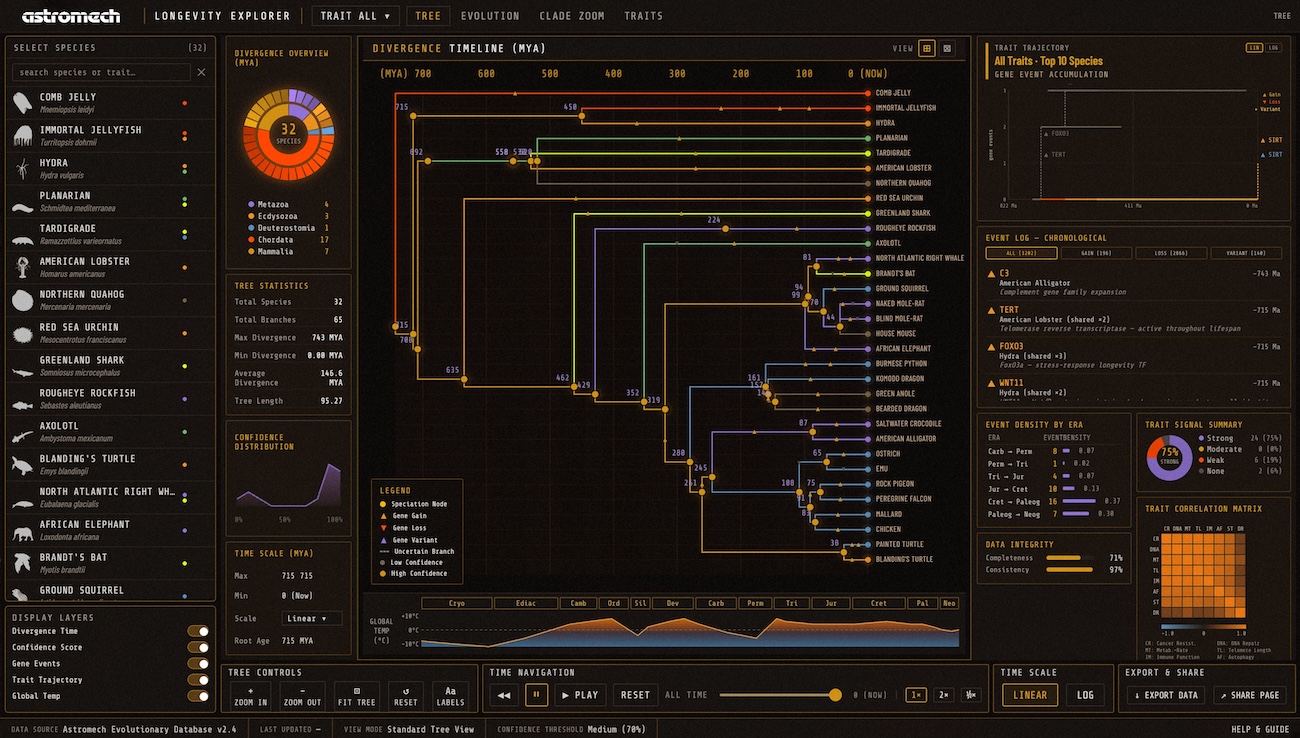Screen dimensions: 1300x738
Task: Open the TRAITS tab
Action: pos(643,16)
